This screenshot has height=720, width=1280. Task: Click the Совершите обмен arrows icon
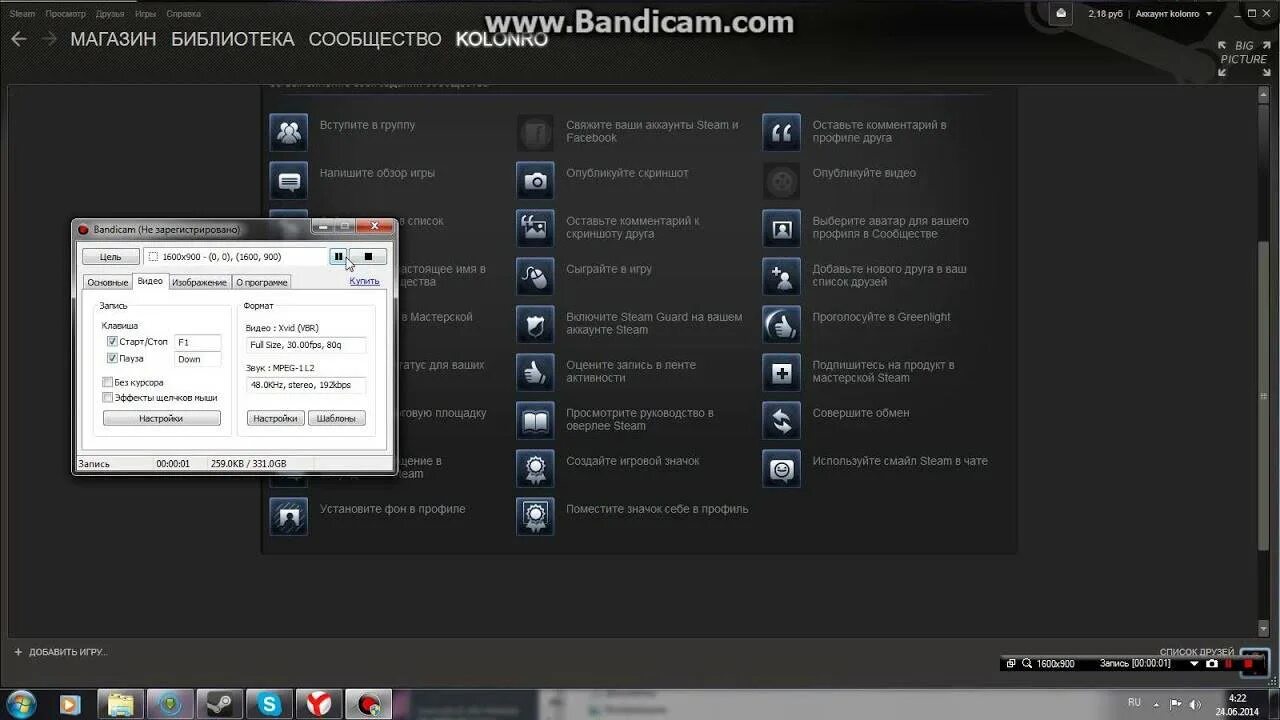click(781, 420)
